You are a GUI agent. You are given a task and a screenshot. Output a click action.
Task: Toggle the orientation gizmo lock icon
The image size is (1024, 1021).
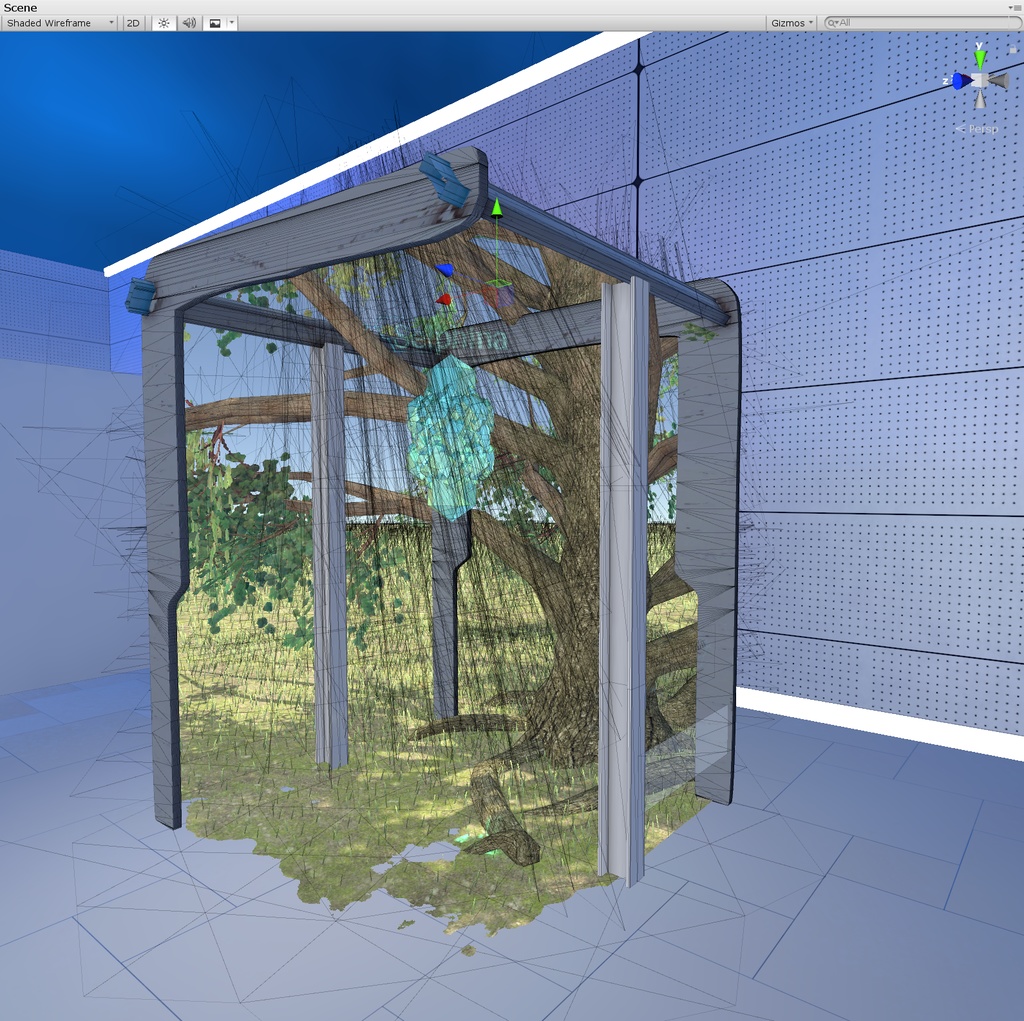click(x=1013, y=50)
